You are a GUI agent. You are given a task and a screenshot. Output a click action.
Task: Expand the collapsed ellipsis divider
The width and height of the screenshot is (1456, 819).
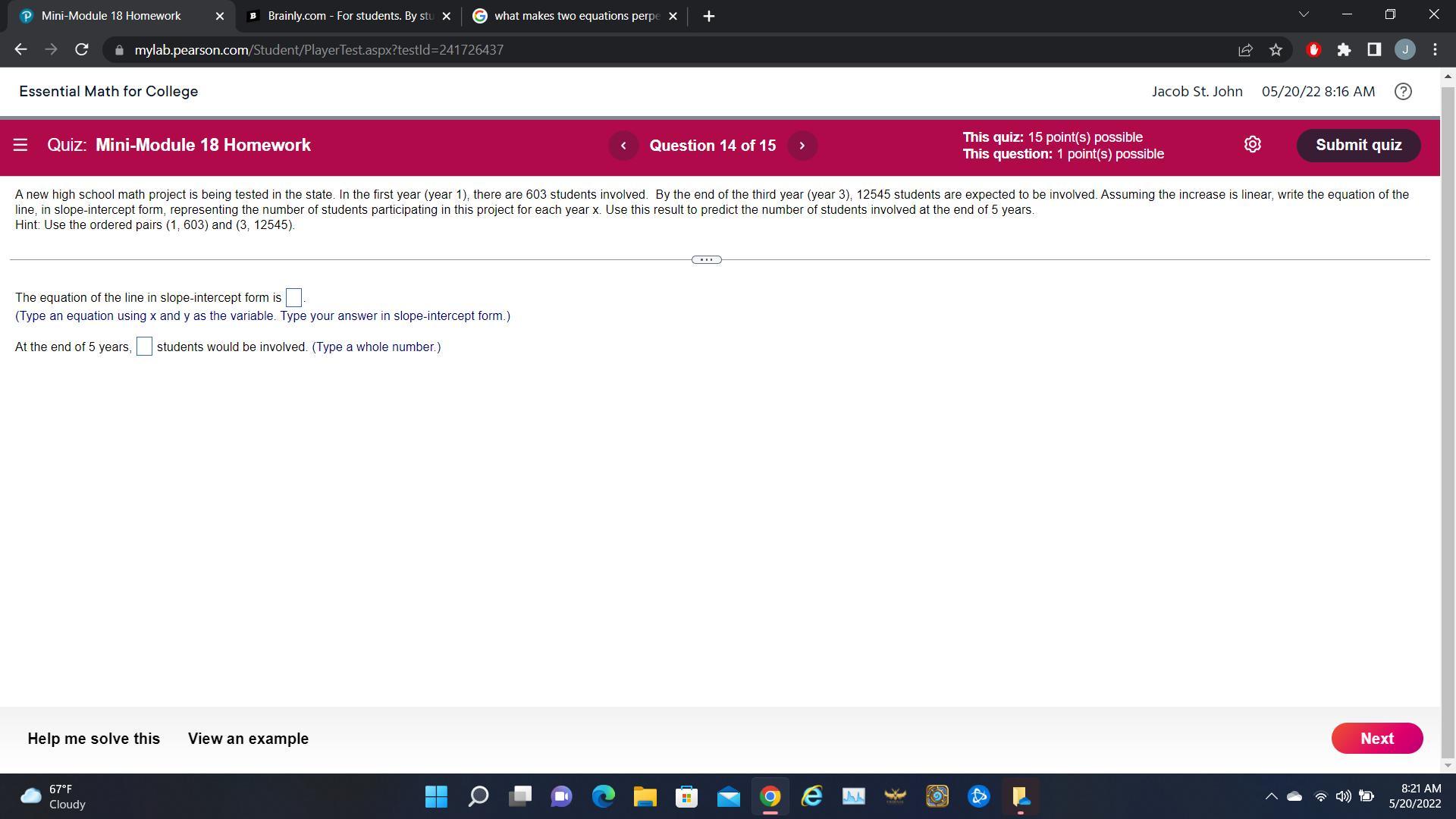tap(706, 260)
